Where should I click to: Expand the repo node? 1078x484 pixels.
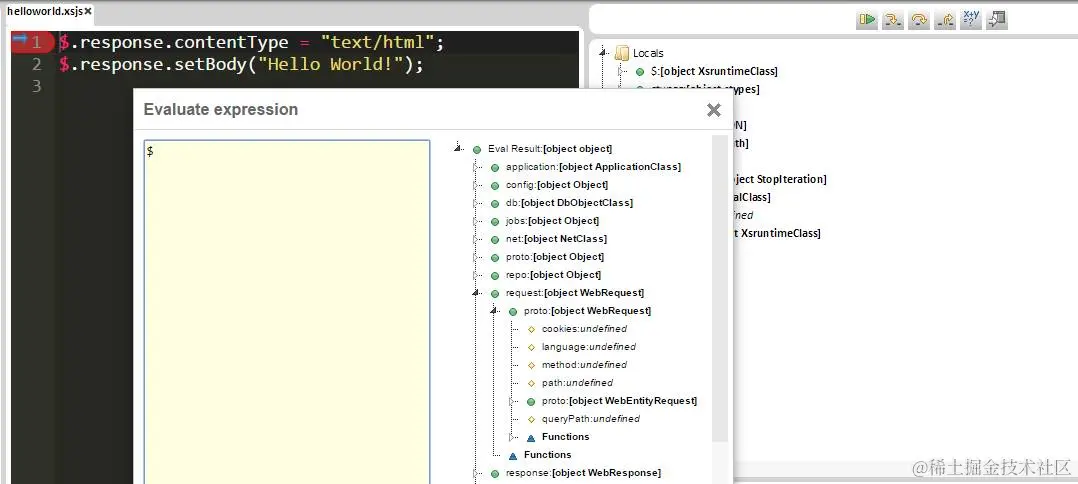coord(475,274)
